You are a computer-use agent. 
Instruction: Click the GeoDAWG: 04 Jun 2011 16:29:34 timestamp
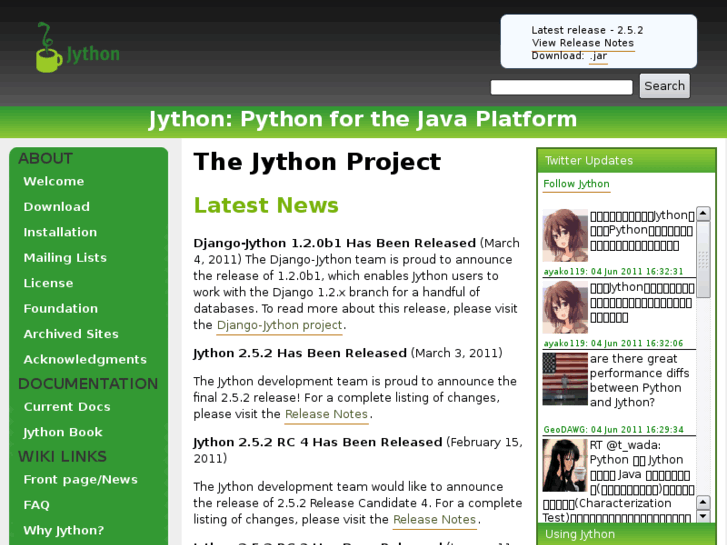[613, 430]
